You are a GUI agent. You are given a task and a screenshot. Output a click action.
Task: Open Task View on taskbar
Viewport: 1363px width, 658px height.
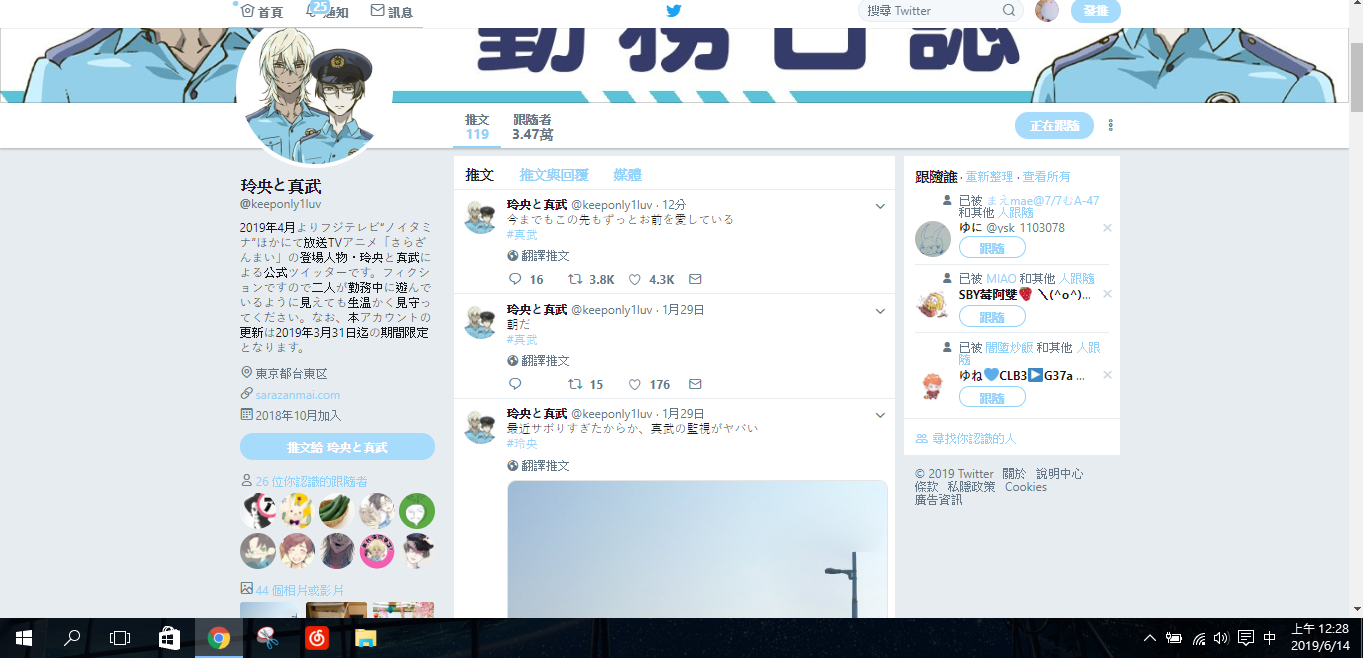click(120, 638)
